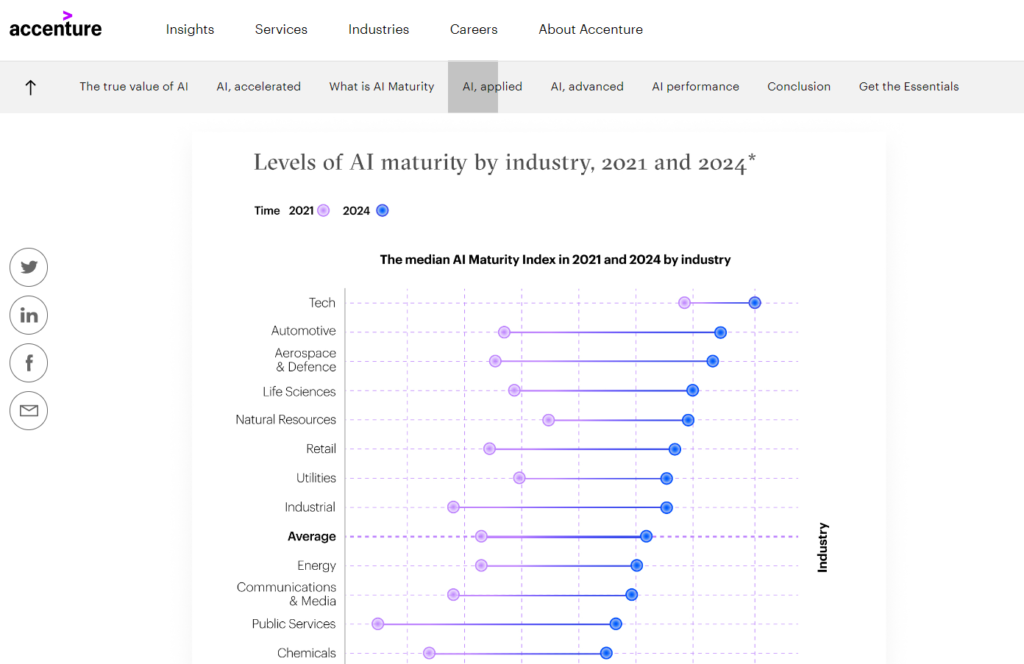Click the chart title text

pyautogui.click(x=555, y=259)
